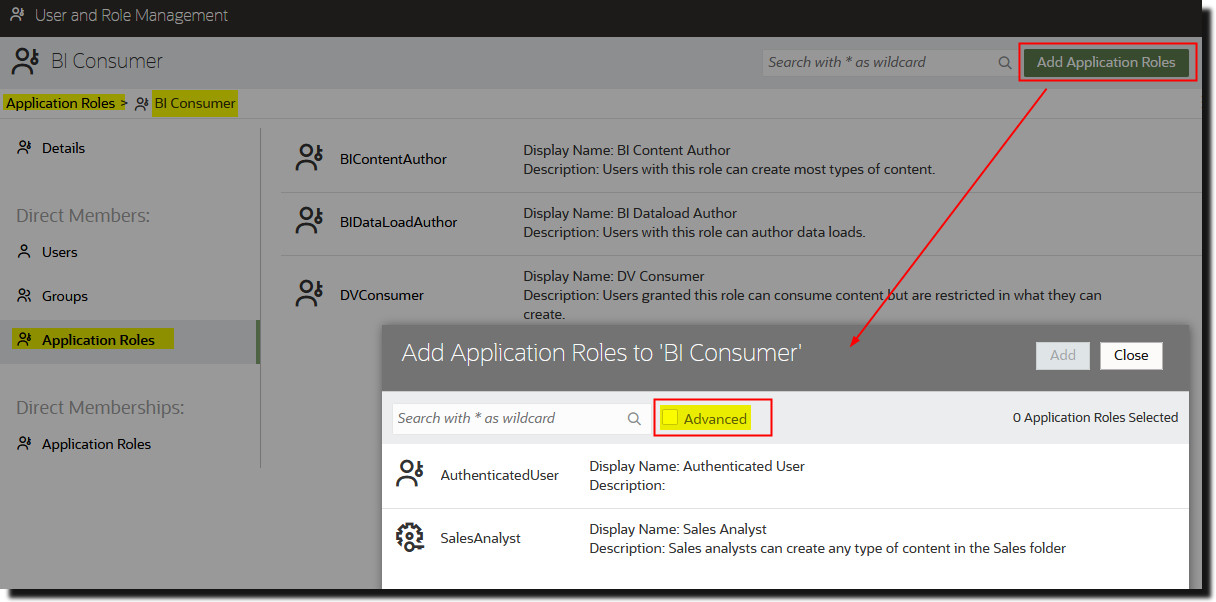1216x602 pixels.
Task: Click the search magnifier icon in top search box
Action: (x=1005, y=62)
